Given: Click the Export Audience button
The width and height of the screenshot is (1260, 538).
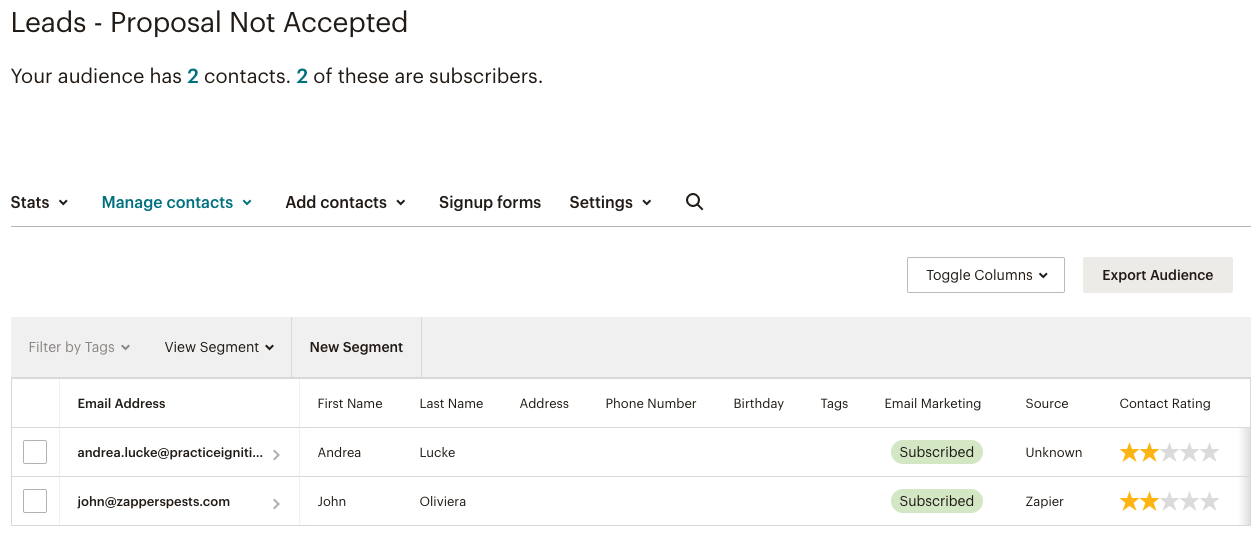Looking at the screenshot, I should (x=1158, y=275).
